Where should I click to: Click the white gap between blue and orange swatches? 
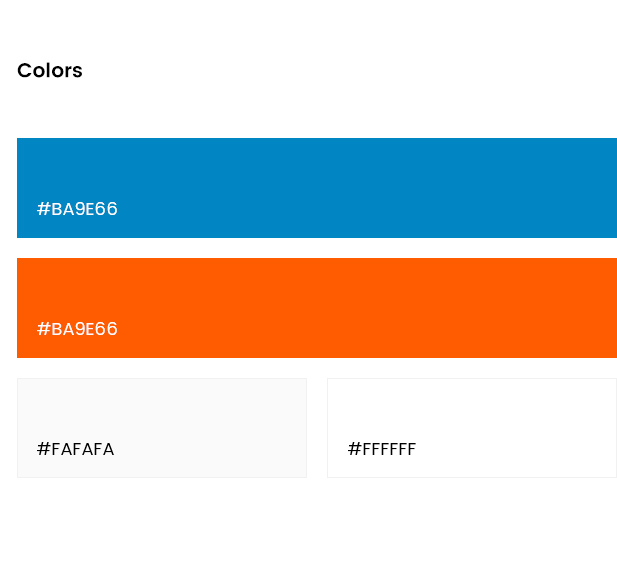[x=317, y=248]
